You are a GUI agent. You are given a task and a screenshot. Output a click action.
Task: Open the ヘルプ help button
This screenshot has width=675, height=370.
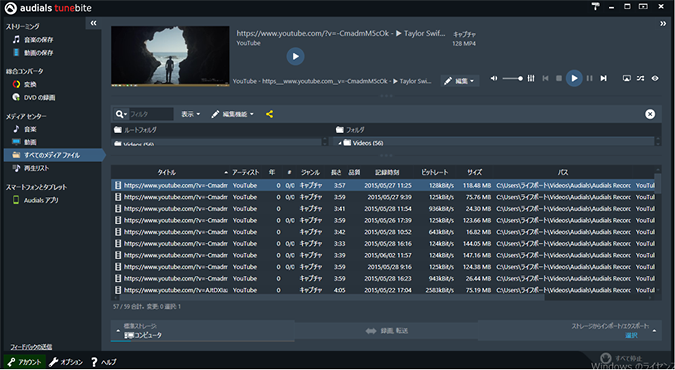point(104,362)
